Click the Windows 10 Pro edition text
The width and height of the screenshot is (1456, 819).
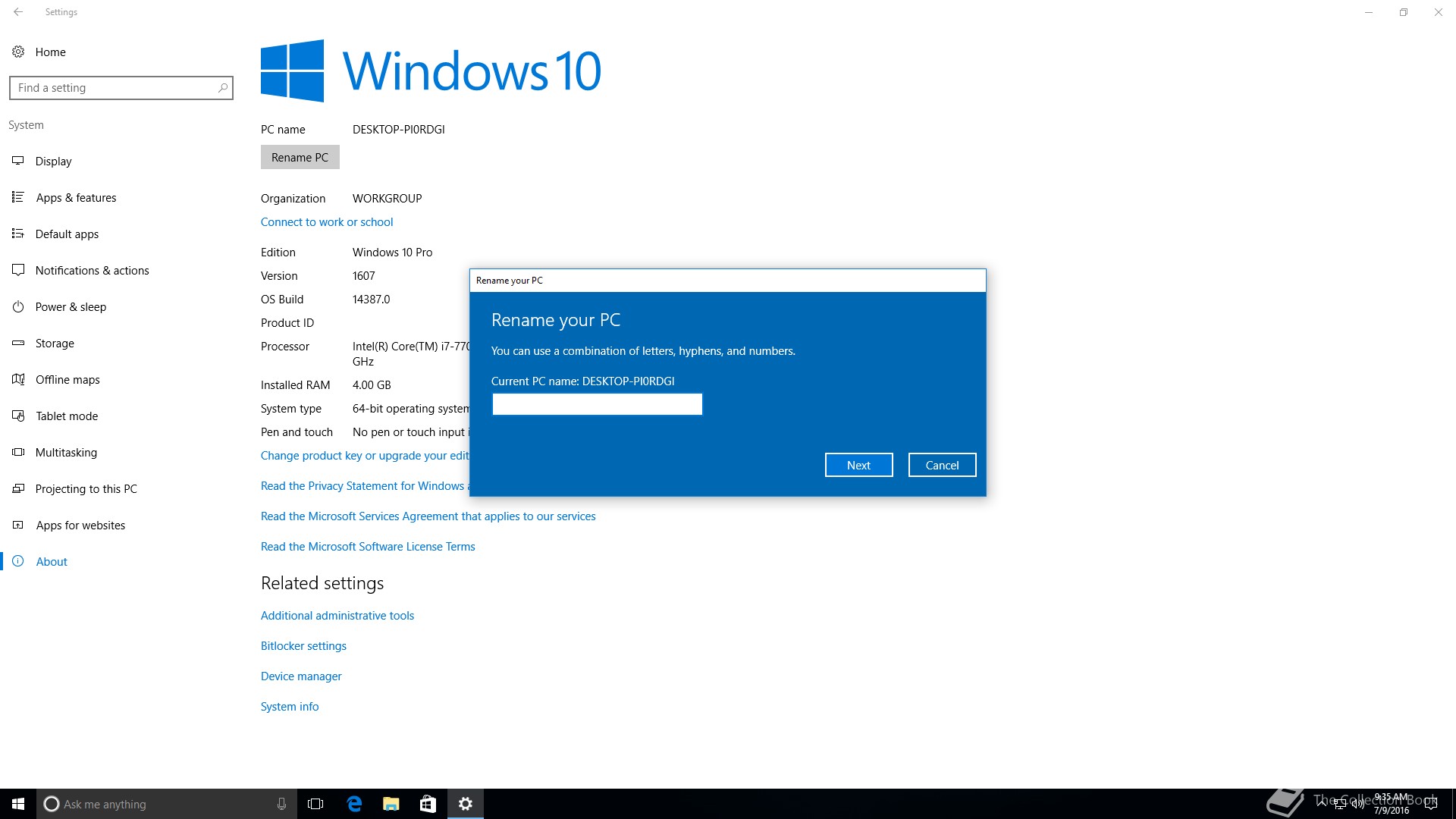pos(392,252)
